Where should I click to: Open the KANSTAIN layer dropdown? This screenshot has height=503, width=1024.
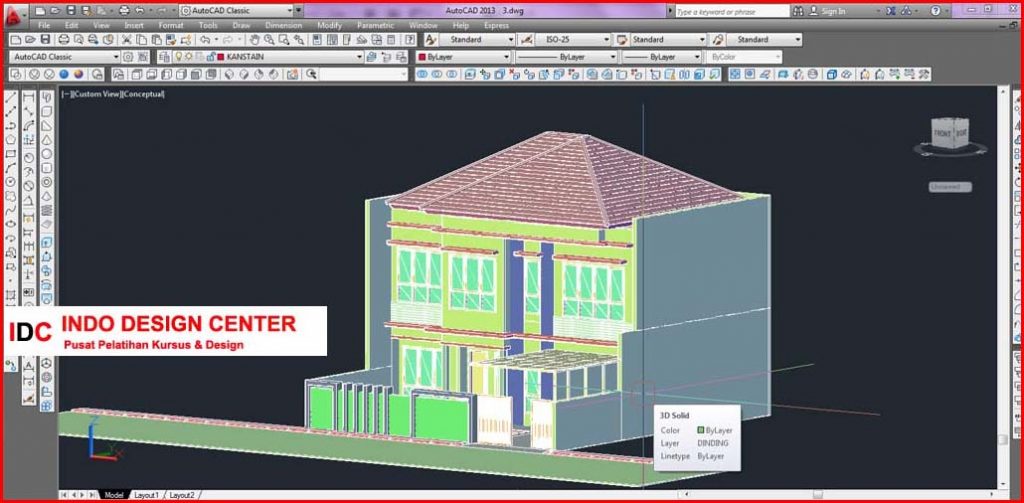click(x=268, y=57)
